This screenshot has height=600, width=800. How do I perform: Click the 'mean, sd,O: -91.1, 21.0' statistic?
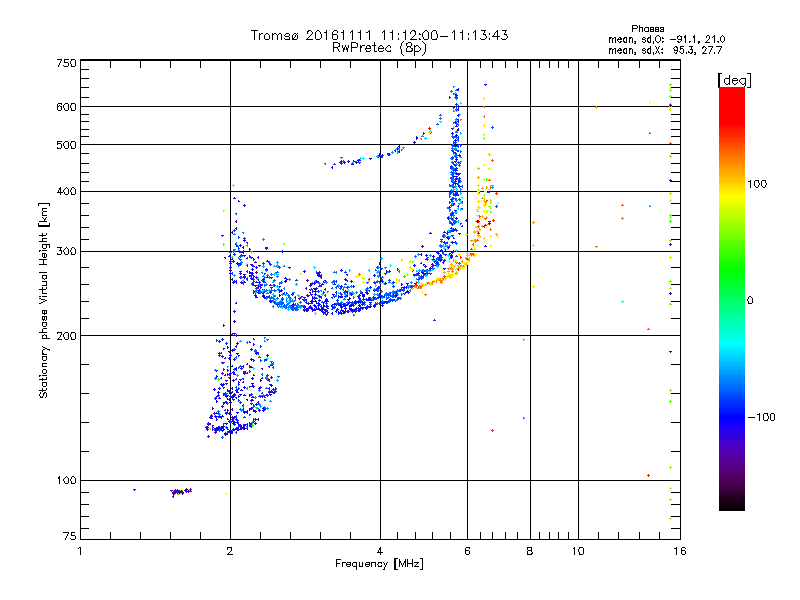tap(666, 39)
